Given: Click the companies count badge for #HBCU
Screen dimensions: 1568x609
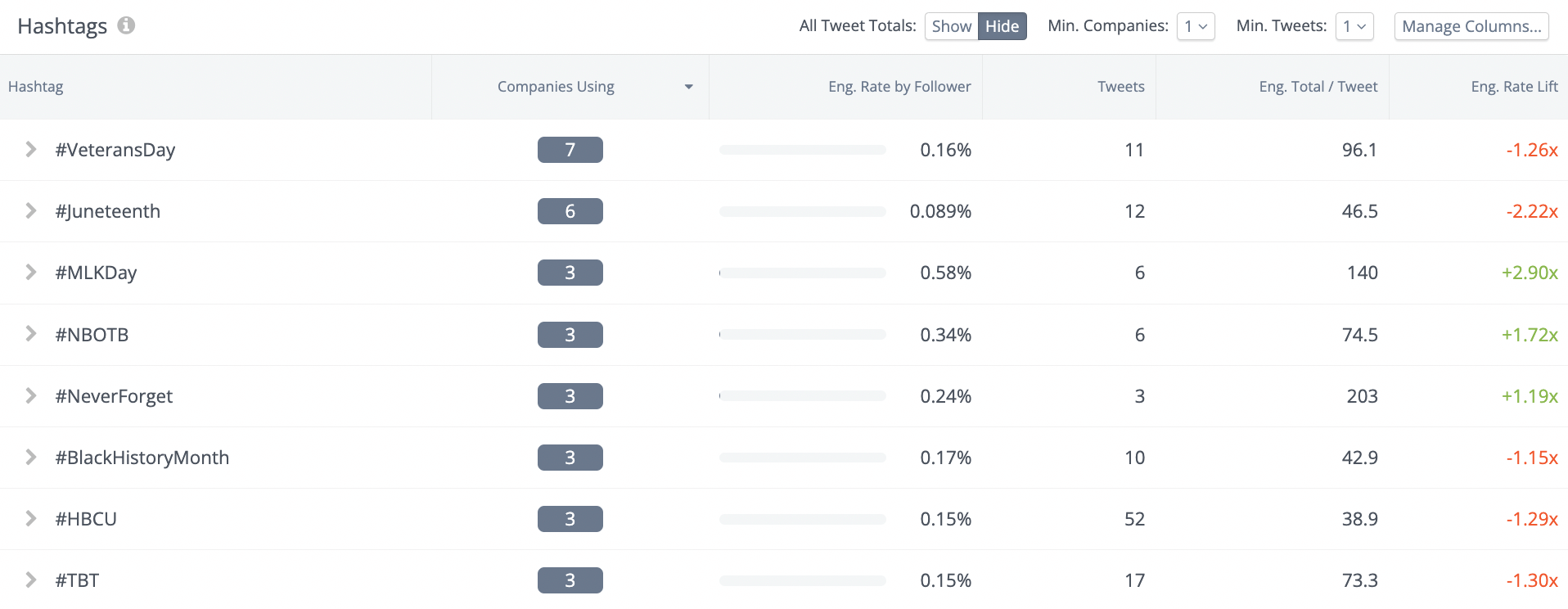Looking at the screenshot, I should point(570,519).
